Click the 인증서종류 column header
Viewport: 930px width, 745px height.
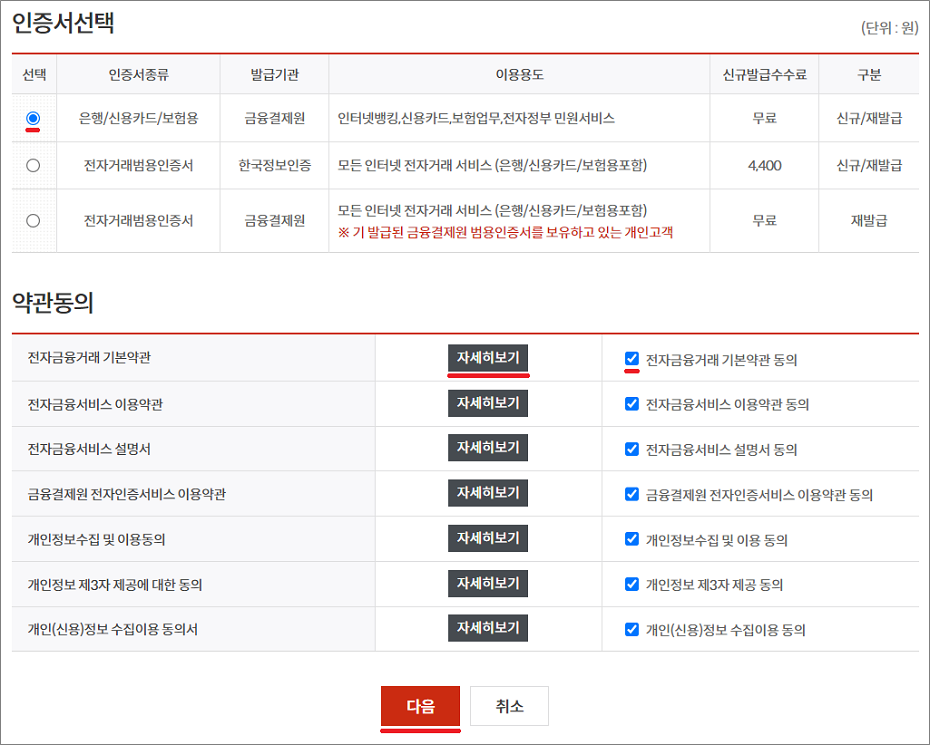tap(138, 75)
